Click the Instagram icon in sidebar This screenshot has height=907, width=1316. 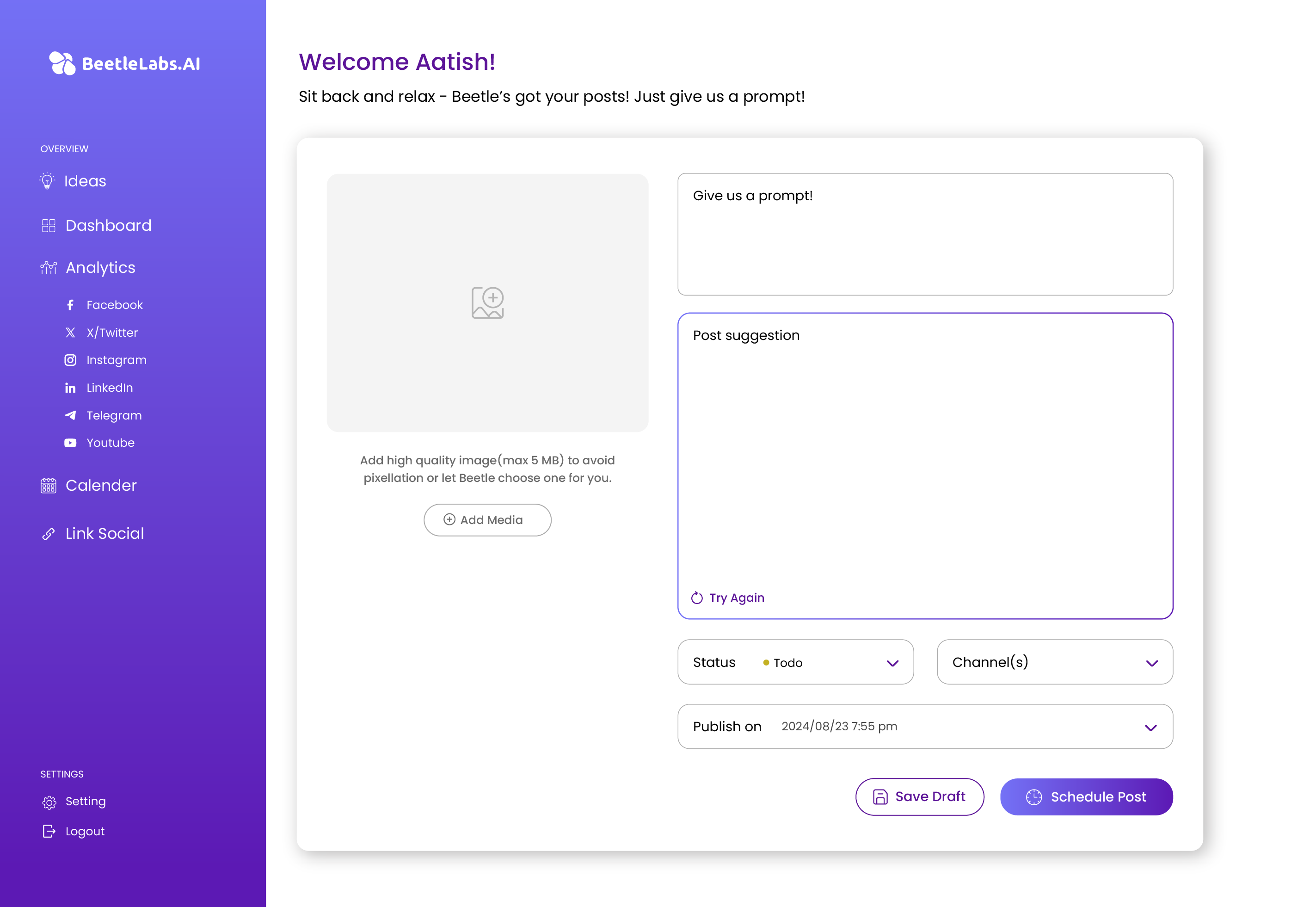click(70, 360)
